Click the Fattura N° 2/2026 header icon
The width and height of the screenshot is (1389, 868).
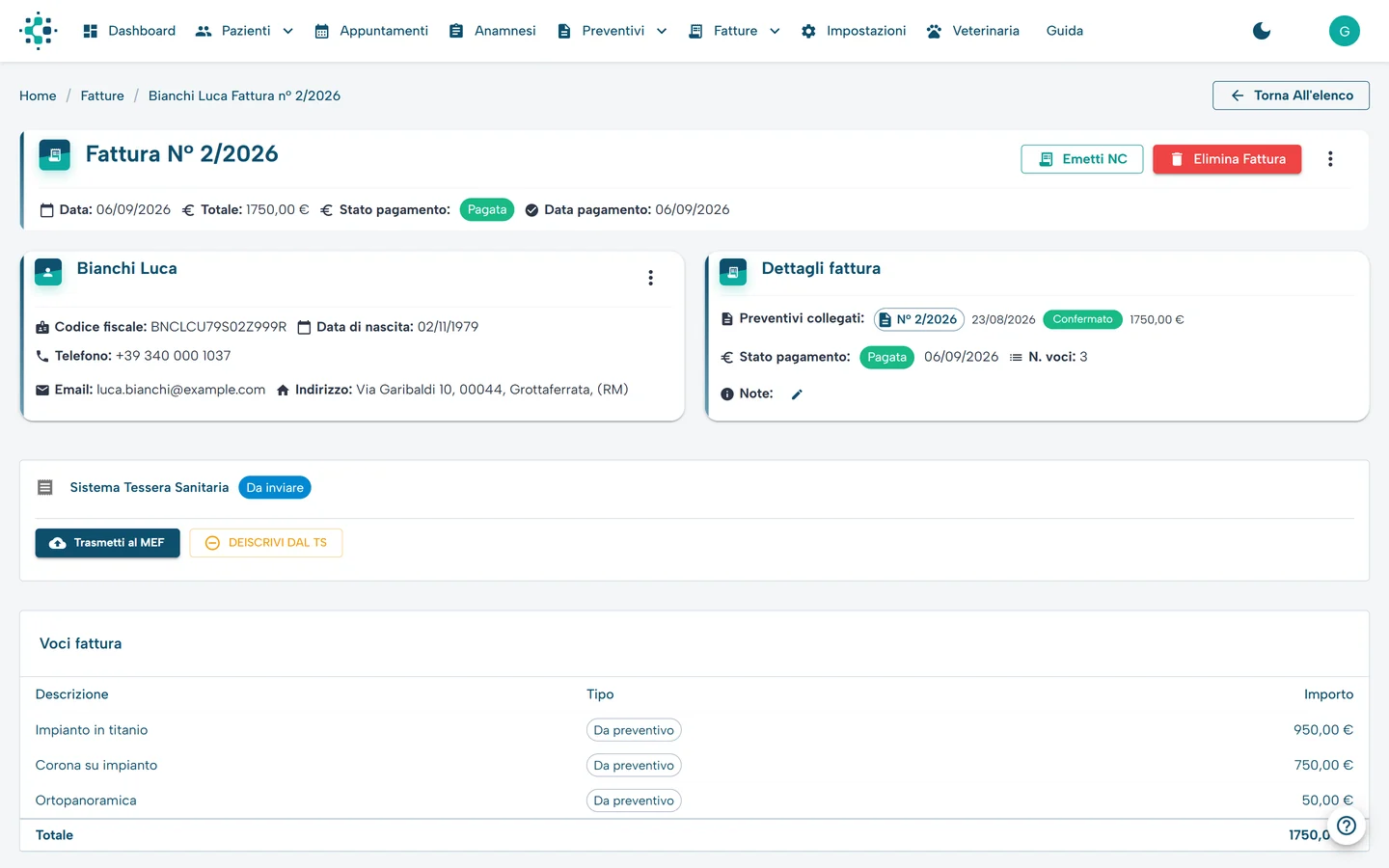point(55,155)
